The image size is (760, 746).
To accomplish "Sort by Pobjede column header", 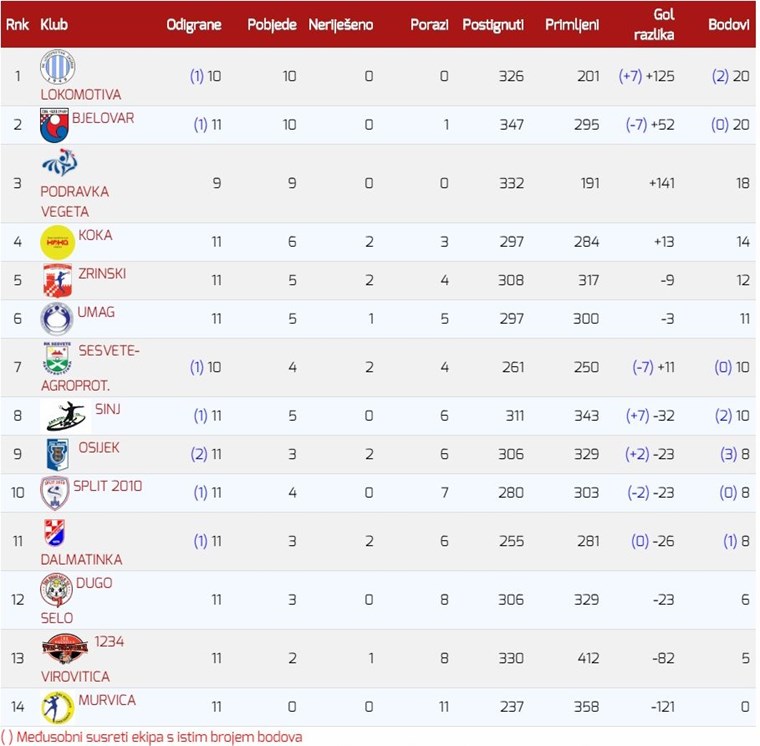I will click(272, 25).
